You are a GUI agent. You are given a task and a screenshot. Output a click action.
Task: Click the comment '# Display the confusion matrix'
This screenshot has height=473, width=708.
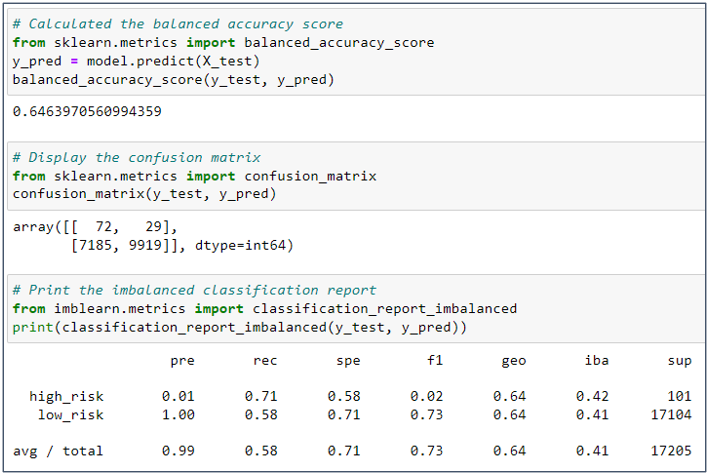(x=137, y=158)
